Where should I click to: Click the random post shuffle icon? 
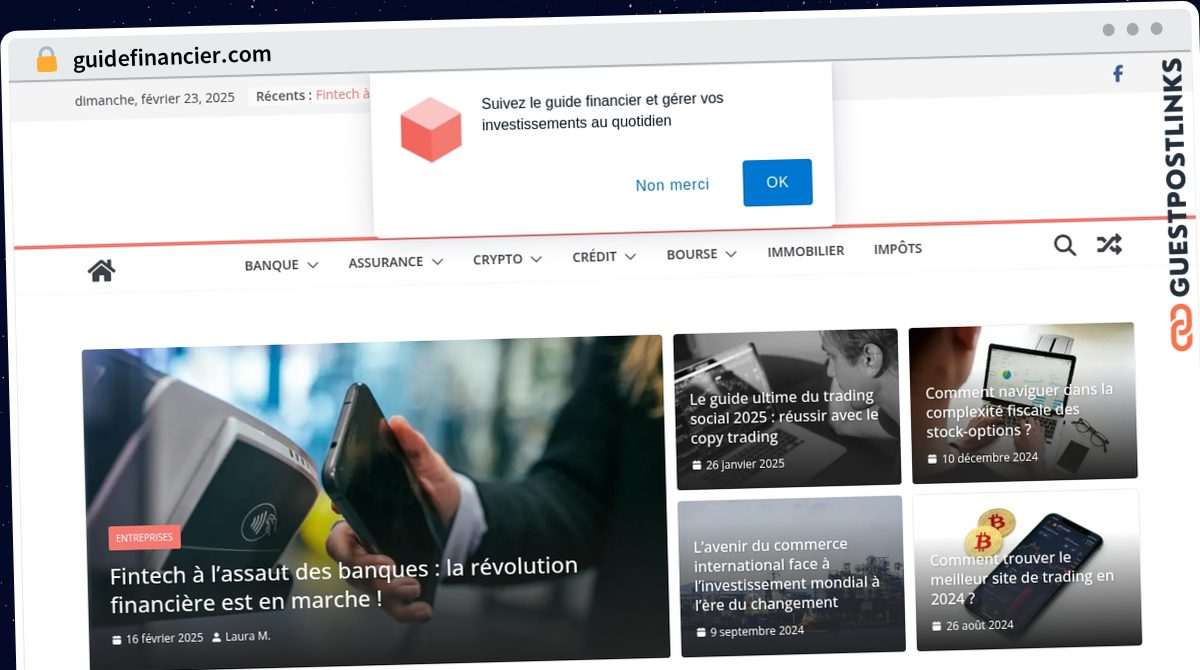(x=1109, y=244)
